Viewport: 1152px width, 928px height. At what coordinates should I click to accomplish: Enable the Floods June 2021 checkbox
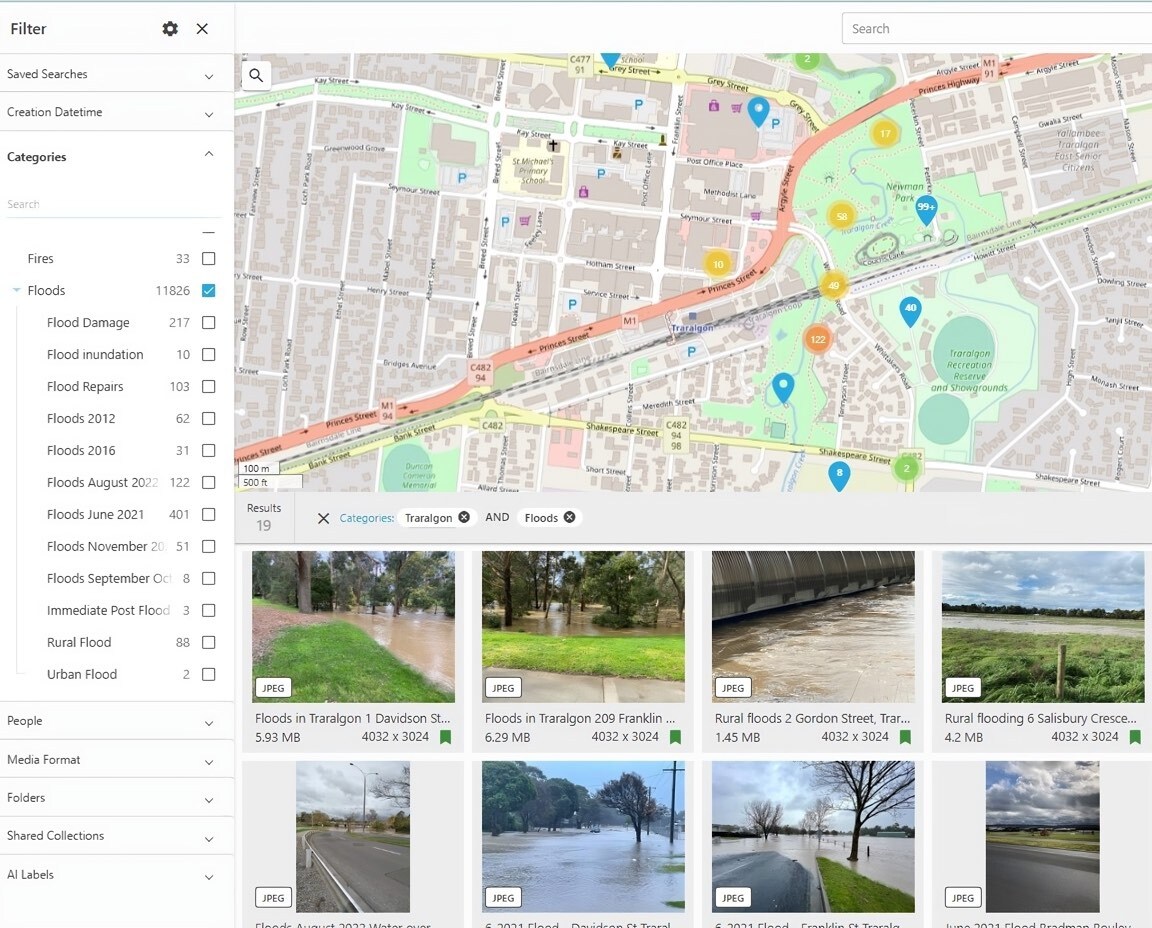[x=208, y=515]
